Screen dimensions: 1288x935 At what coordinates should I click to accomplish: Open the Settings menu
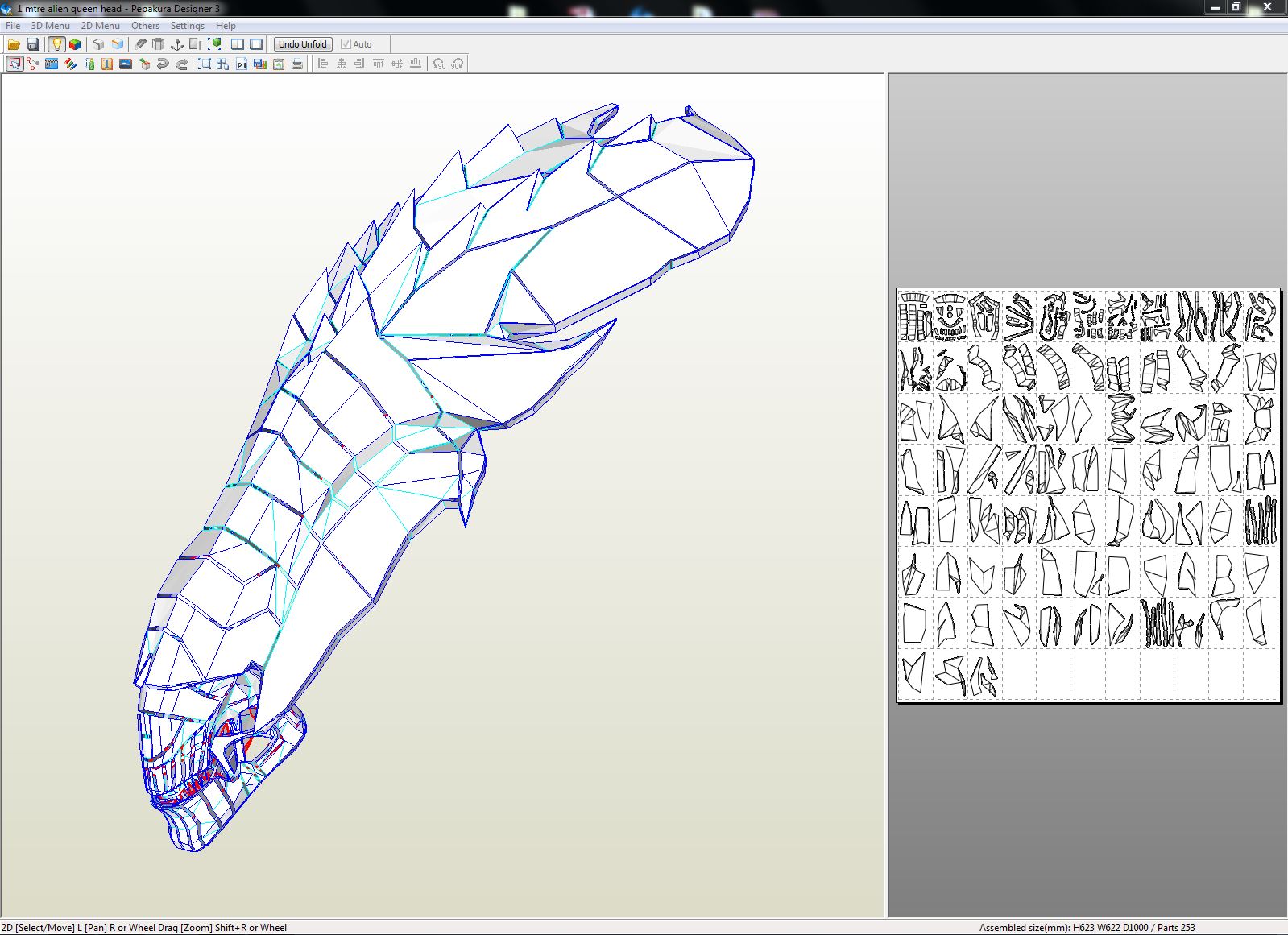point(187,25)
